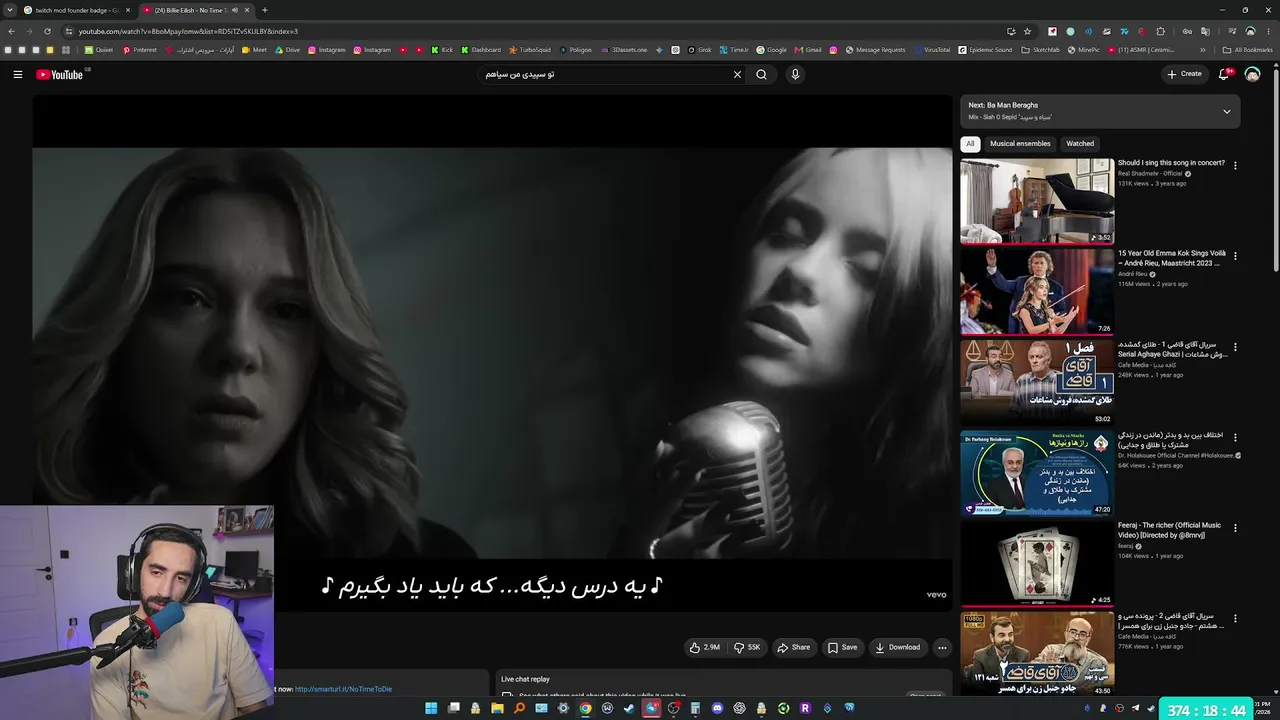Open options for 'Should I sing this song'

point(1235,165)
